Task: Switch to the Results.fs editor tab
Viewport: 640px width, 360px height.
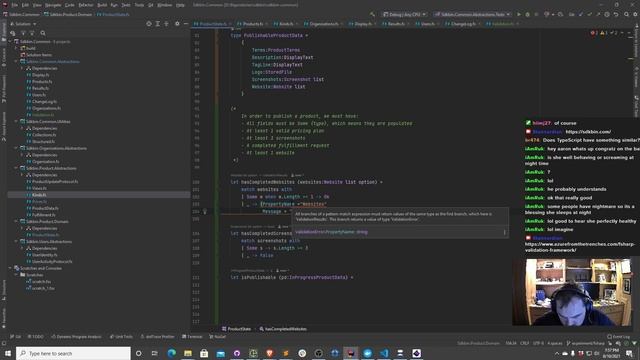Action: click(x=395, y=24)
